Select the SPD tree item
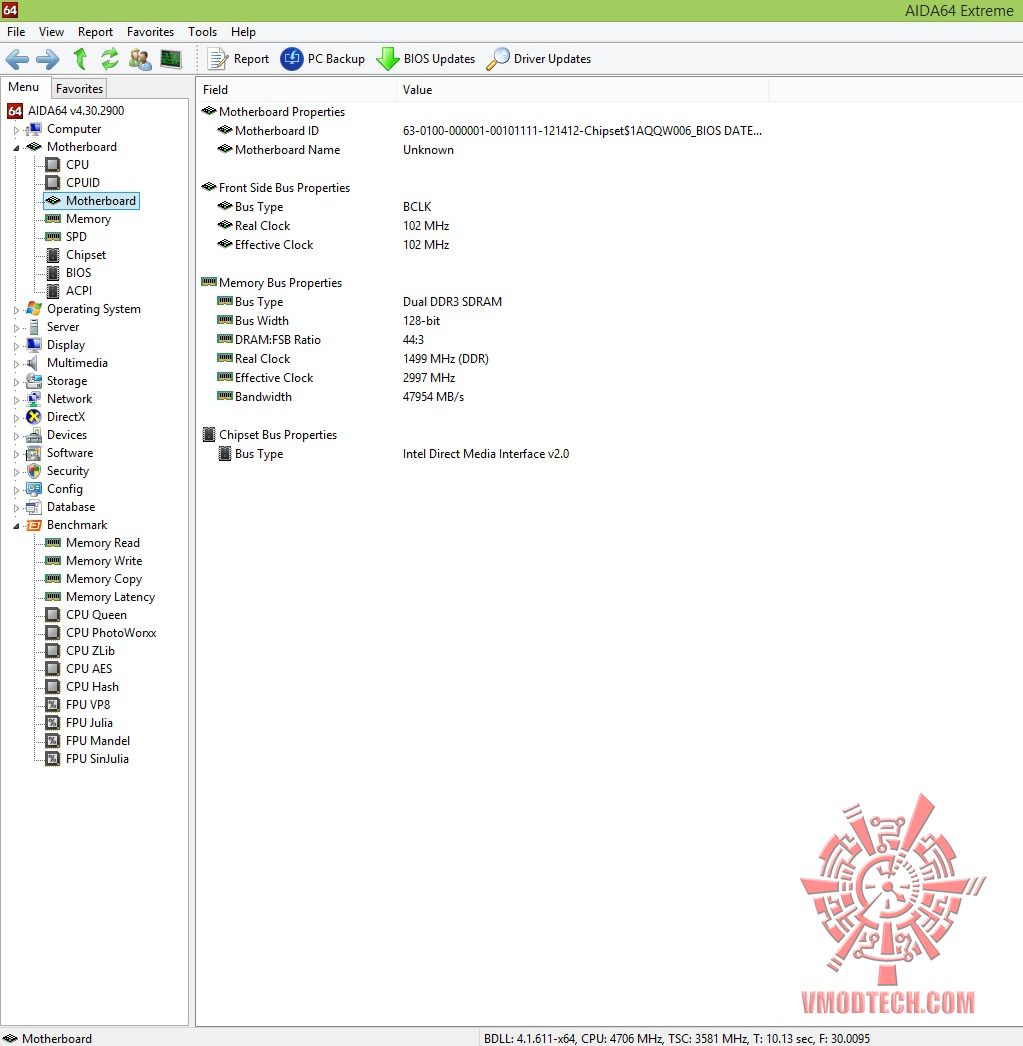The height and width of the screenshot is (1046, 1023). 76,236
